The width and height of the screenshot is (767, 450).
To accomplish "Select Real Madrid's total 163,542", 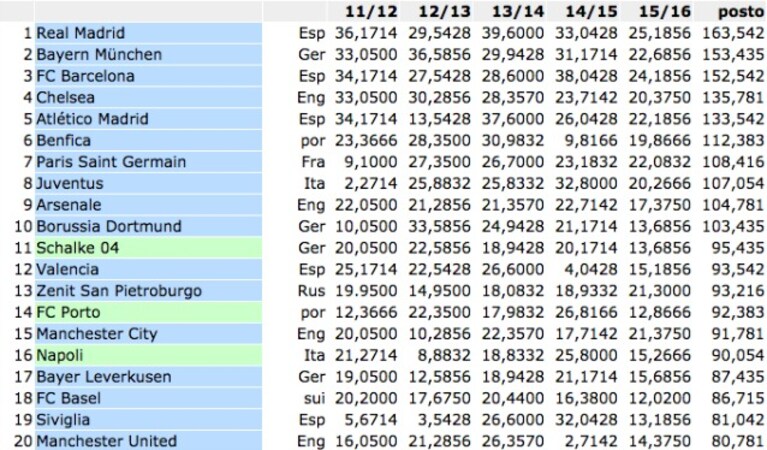I will click(733, 33).
